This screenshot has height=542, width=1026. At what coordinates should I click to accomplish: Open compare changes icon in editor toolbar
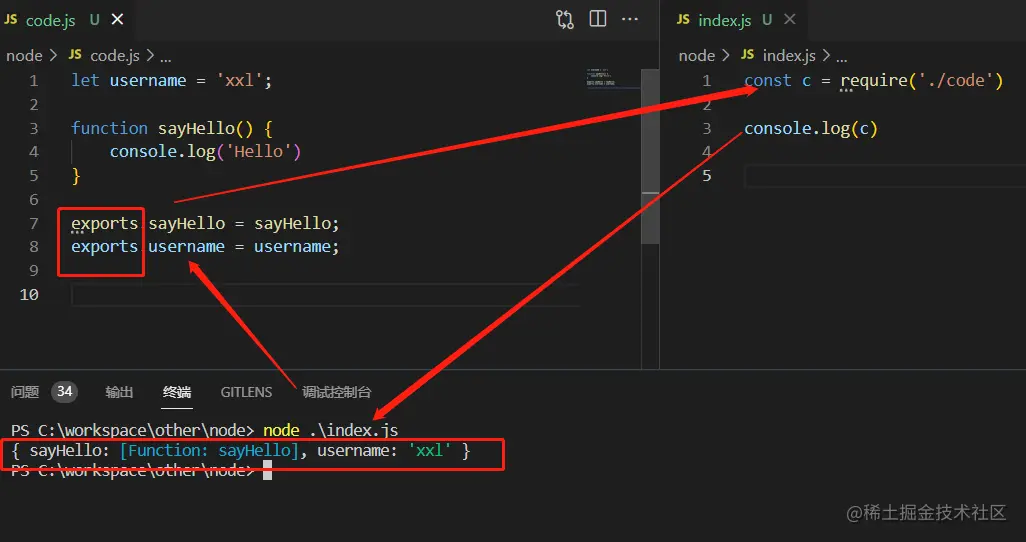click(565, 20)
